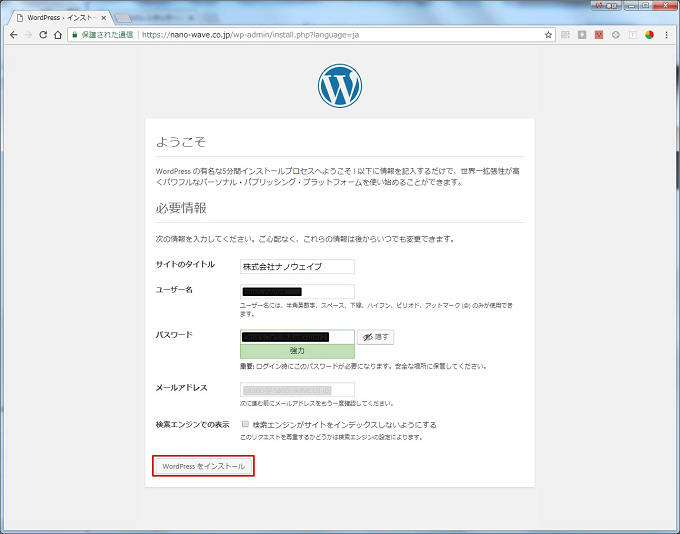Image resolution: width=680 pixels, height=534 pixels.
Task: Click the grid extension icon beside the star
Action: pyautogui.click(x=565, y=35)
